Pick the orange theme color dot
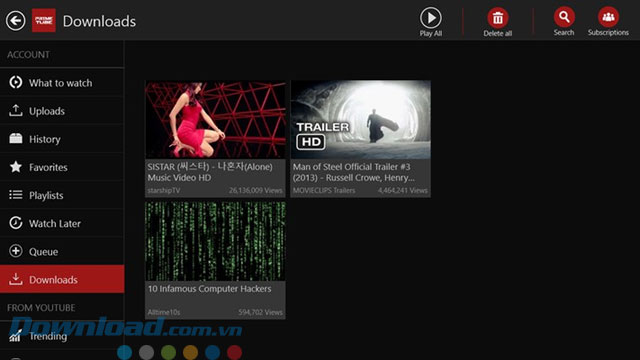Viewport: 640px width, 360px height. coord(190,352)
